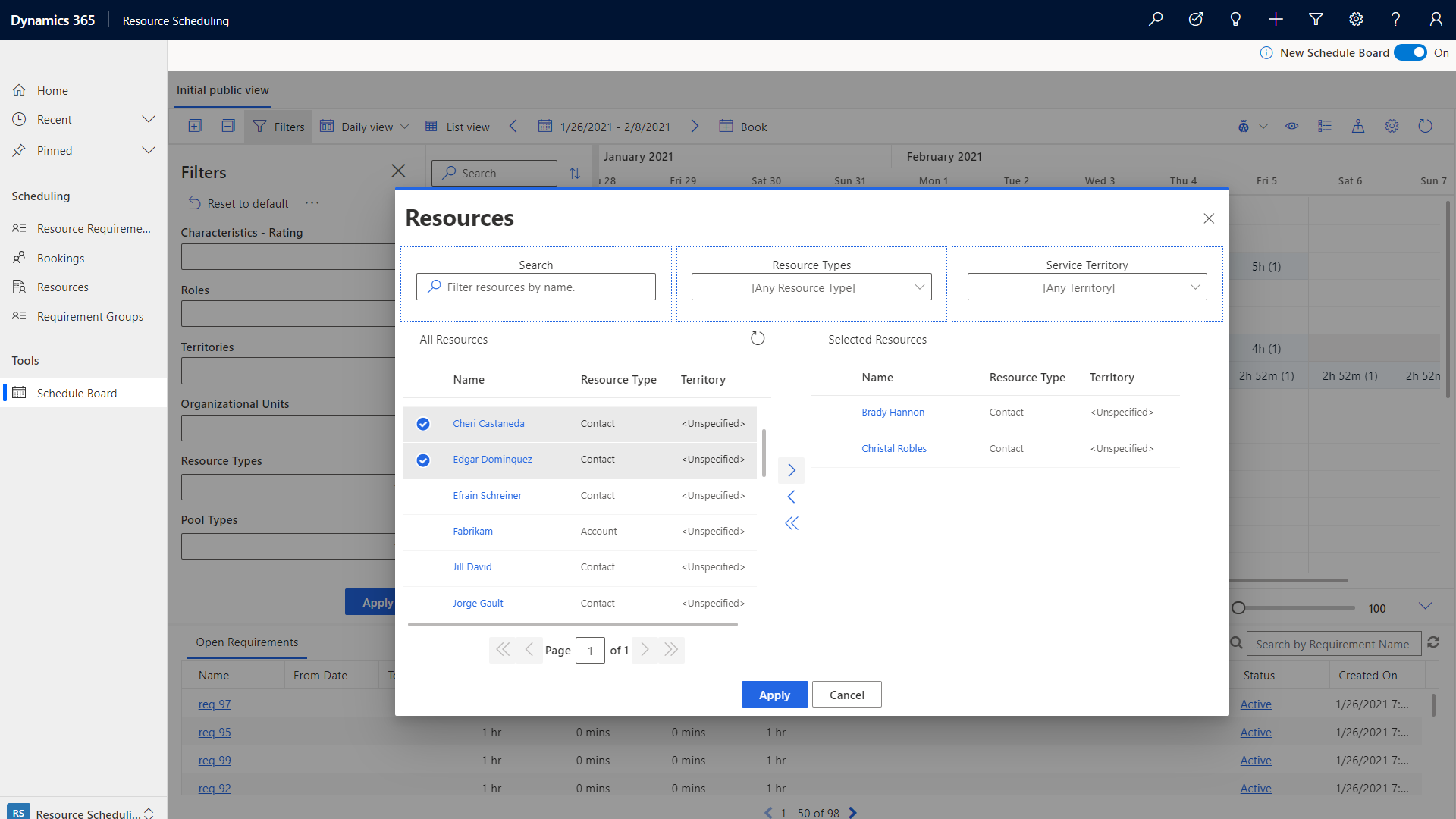Click the remove all resources double-left arrow
This screenshot has width=1456, height=819.
(791, 523)
